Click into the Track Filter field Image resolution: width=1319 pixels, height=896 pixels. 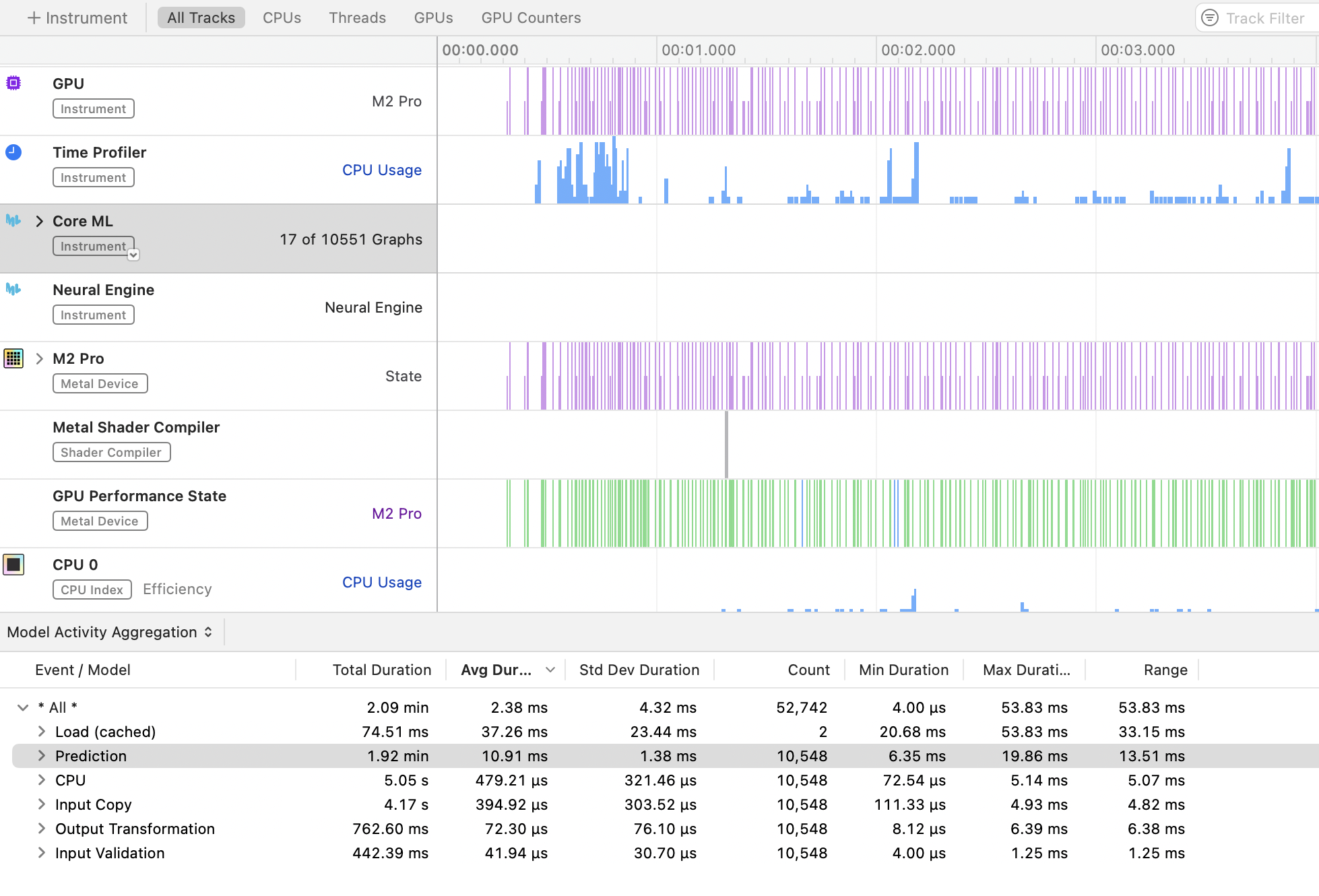point(1264,18)
